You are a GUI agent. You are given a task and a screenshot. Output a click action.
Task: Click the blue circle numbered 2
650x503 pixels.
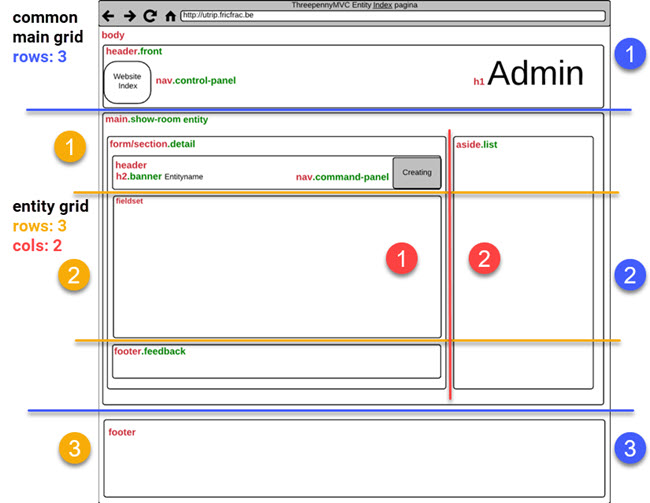pyautogui.click(x=628, y=275)
